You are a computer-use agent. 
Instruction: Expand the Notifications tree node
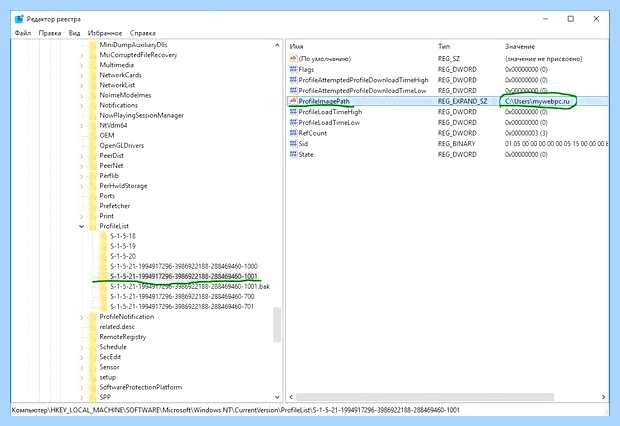[81, 106]
